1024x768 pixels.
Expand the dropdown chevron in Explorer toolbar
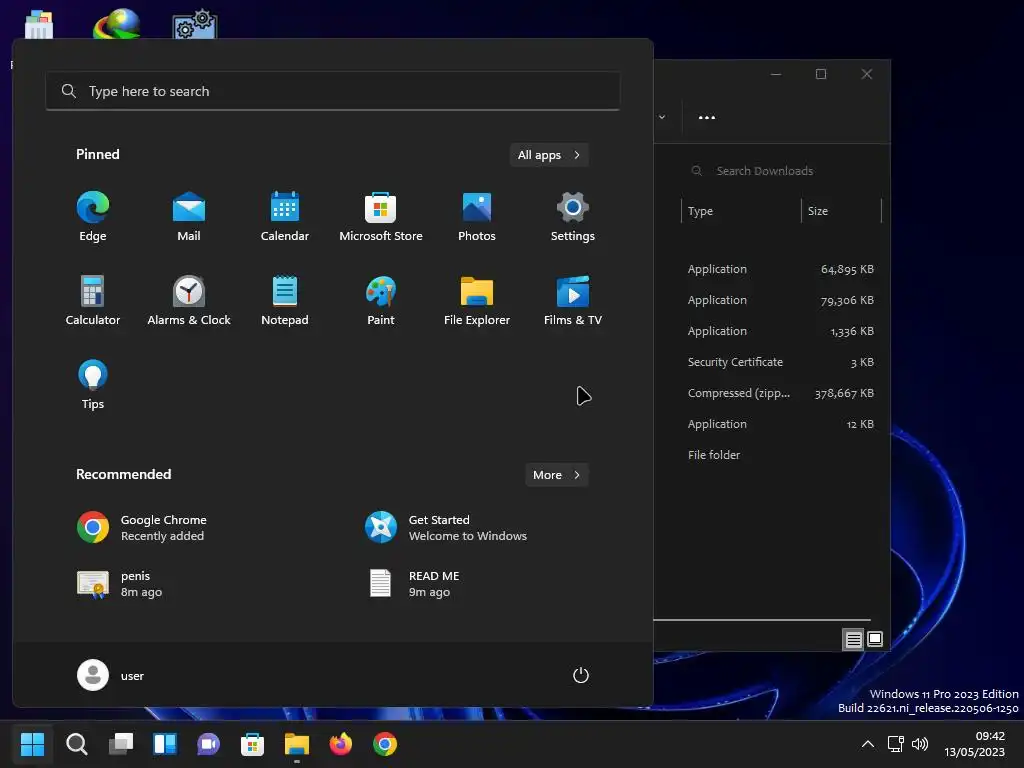pyautogui.click(x=662, y=118)
